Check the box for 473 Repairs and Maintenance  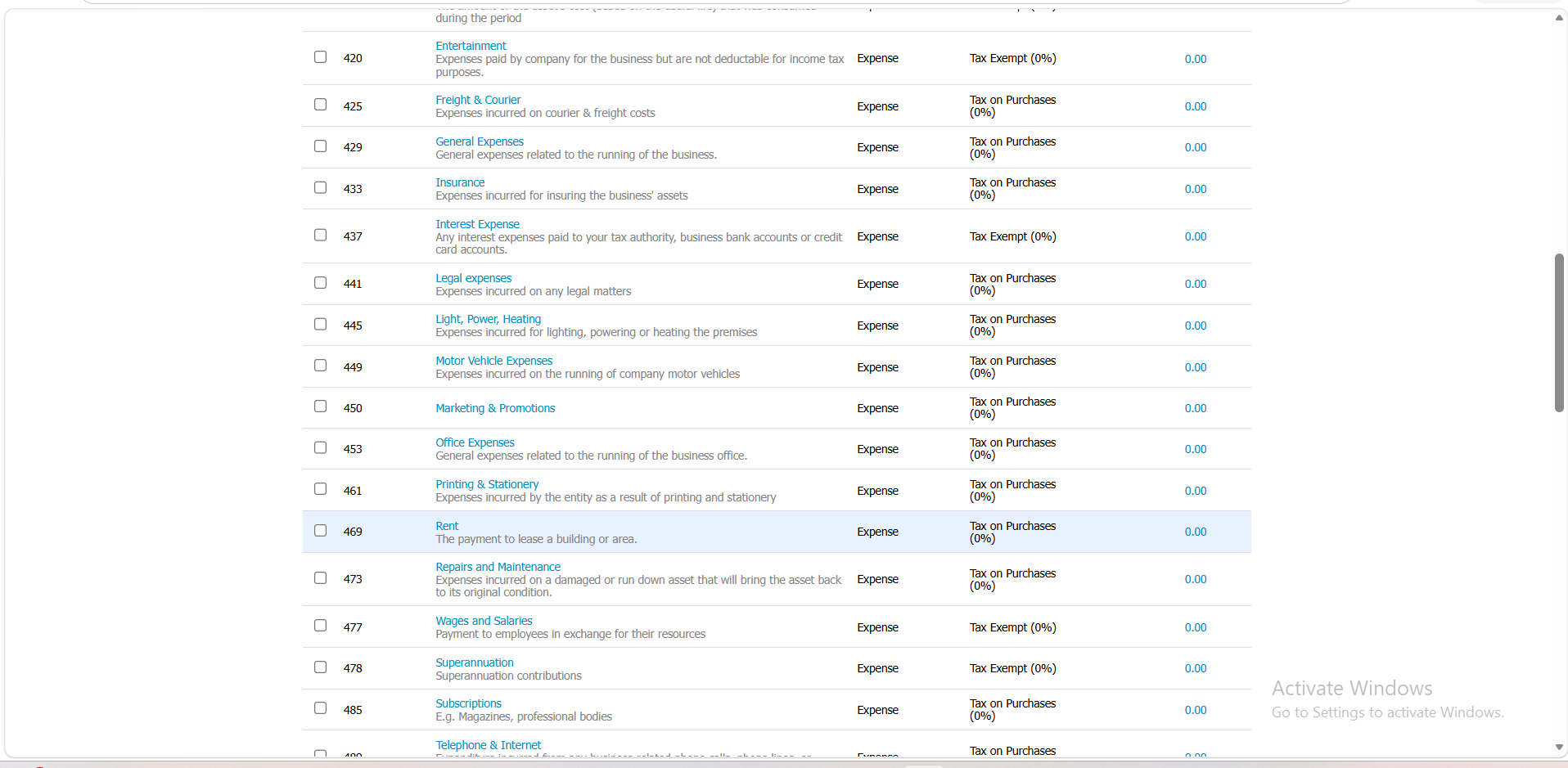[320, 578]
